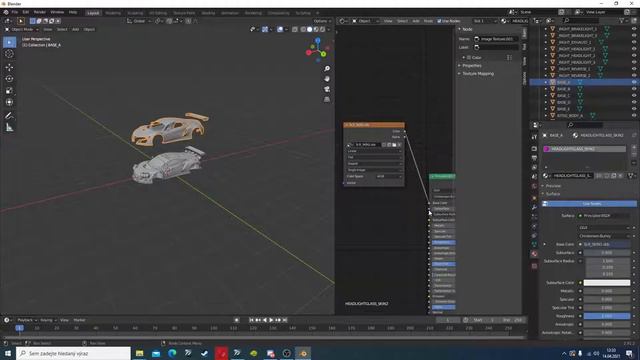This screenshot has height=360, width=640.
Task: Click the navigation gizmo Z axis
Action: [318, 40]
